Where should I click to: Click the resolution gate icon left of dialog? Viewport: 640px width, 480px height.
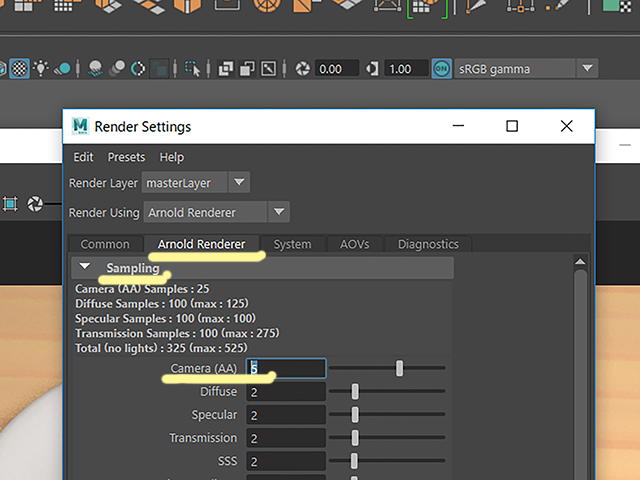(x=10, y=203)
